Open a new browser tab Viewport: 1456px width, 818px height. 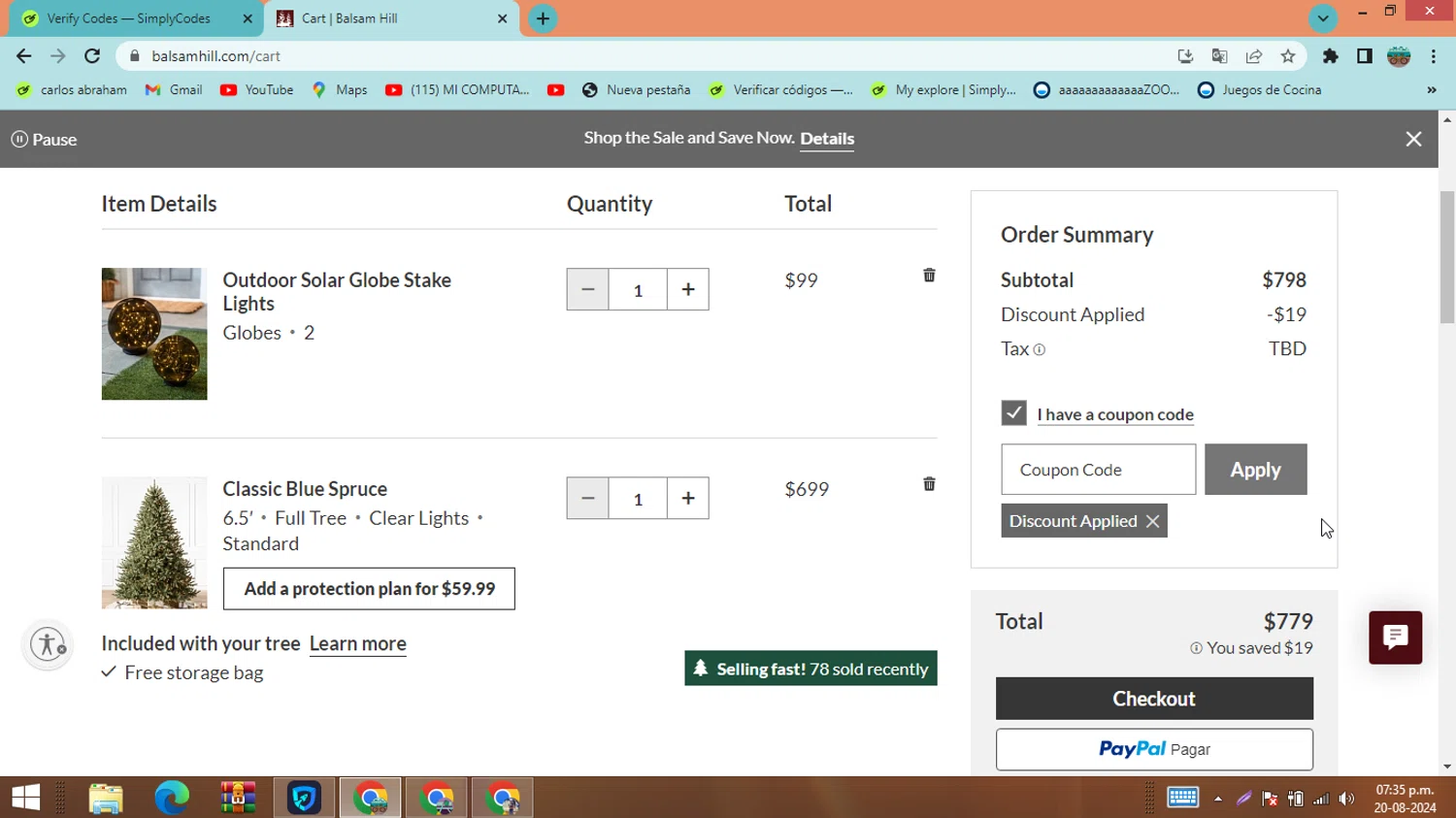click(x=543, y=18)
